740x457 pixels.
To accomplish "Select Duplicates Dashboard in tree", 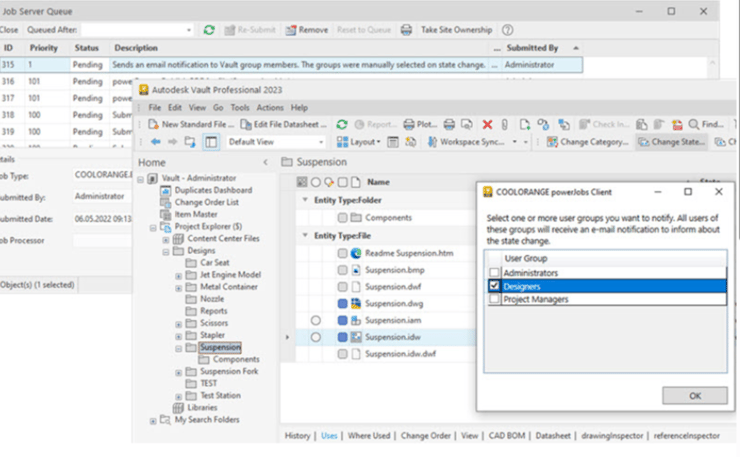I will pyautogui.click(x=213, y=190).
